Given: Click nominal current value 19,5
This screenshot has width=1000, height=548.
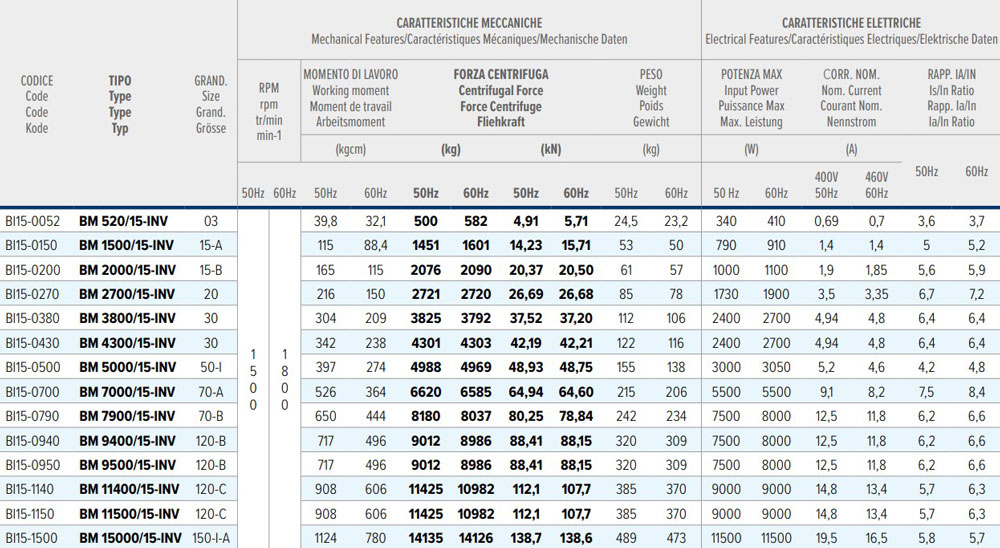Looking at the screenshot, I should coord(827,538).
